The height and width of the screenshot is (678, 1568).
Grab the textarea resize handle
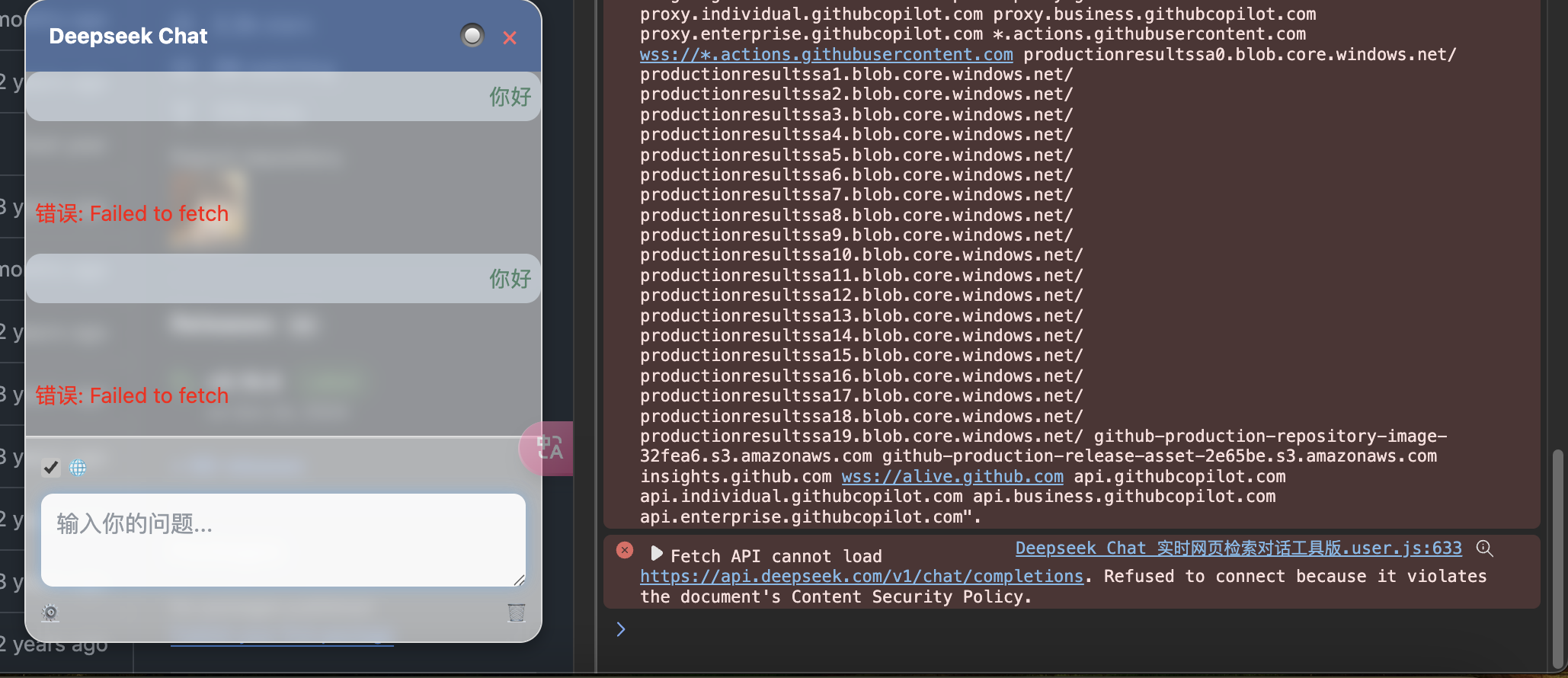[519, 580]
